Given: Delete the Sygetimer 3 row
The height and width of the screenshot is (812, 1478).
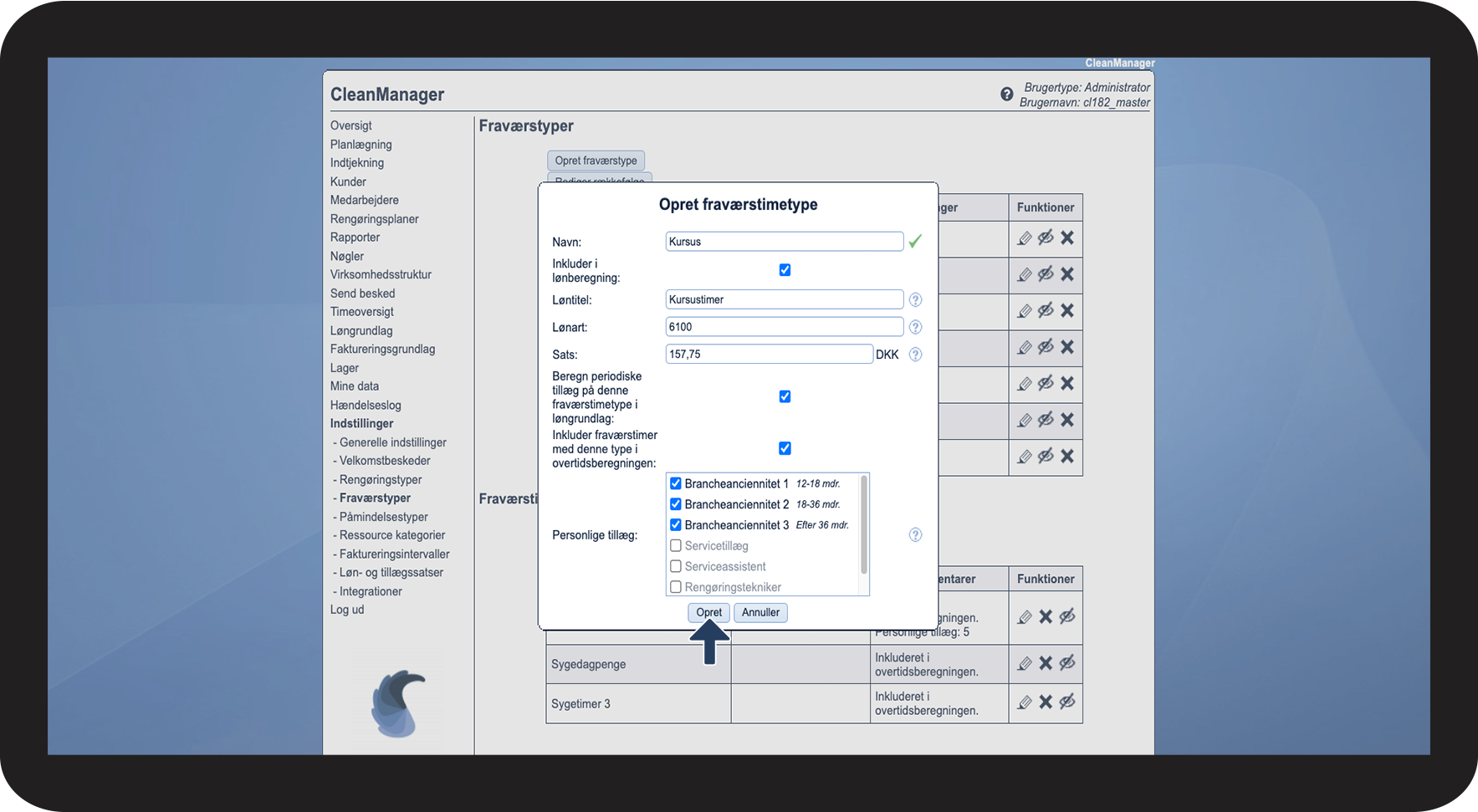Looking at the screenshot, I should (1046, 702).
